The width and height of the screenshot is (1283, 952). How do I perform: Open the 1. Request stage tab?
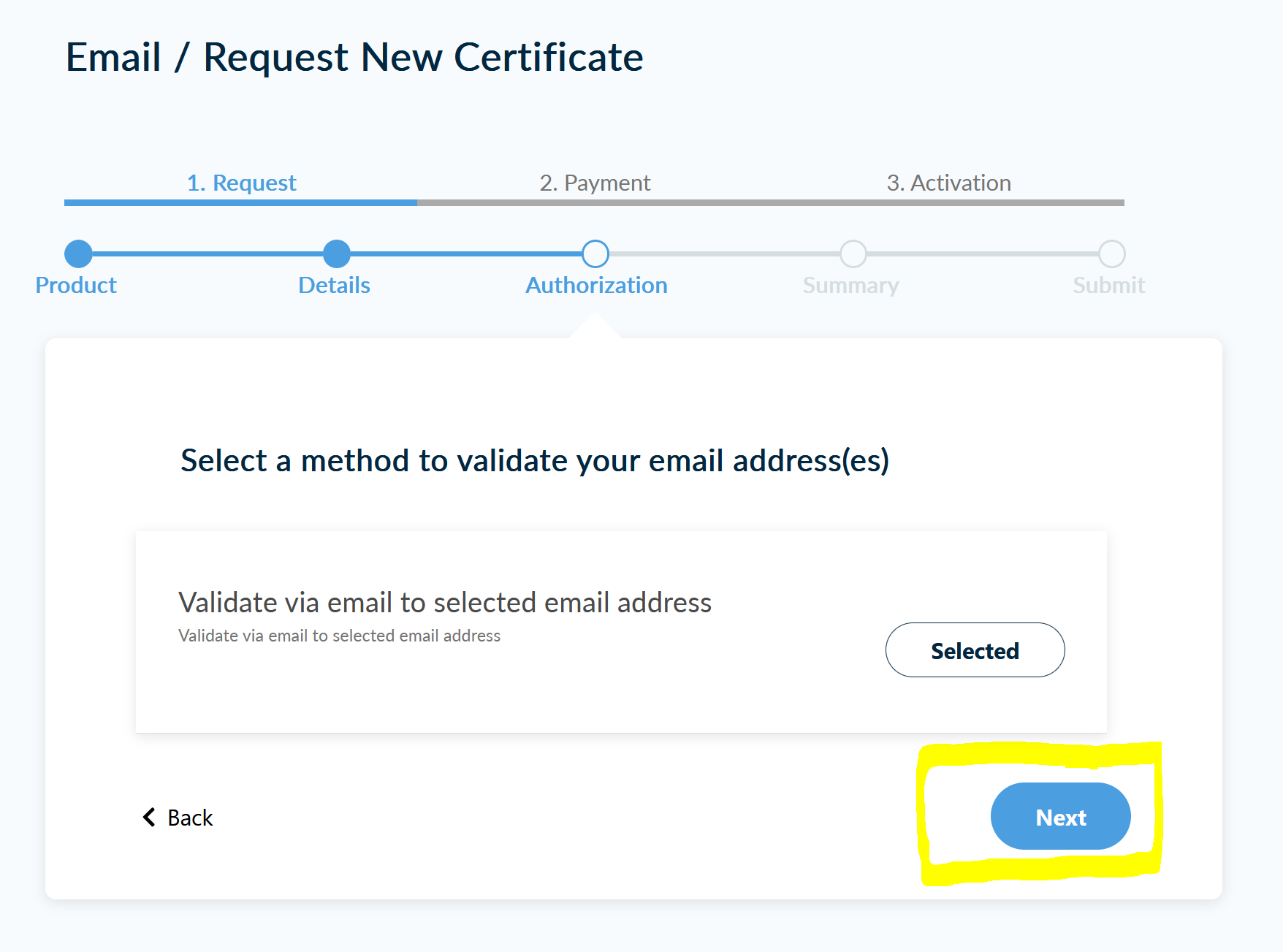coord(241,183)
